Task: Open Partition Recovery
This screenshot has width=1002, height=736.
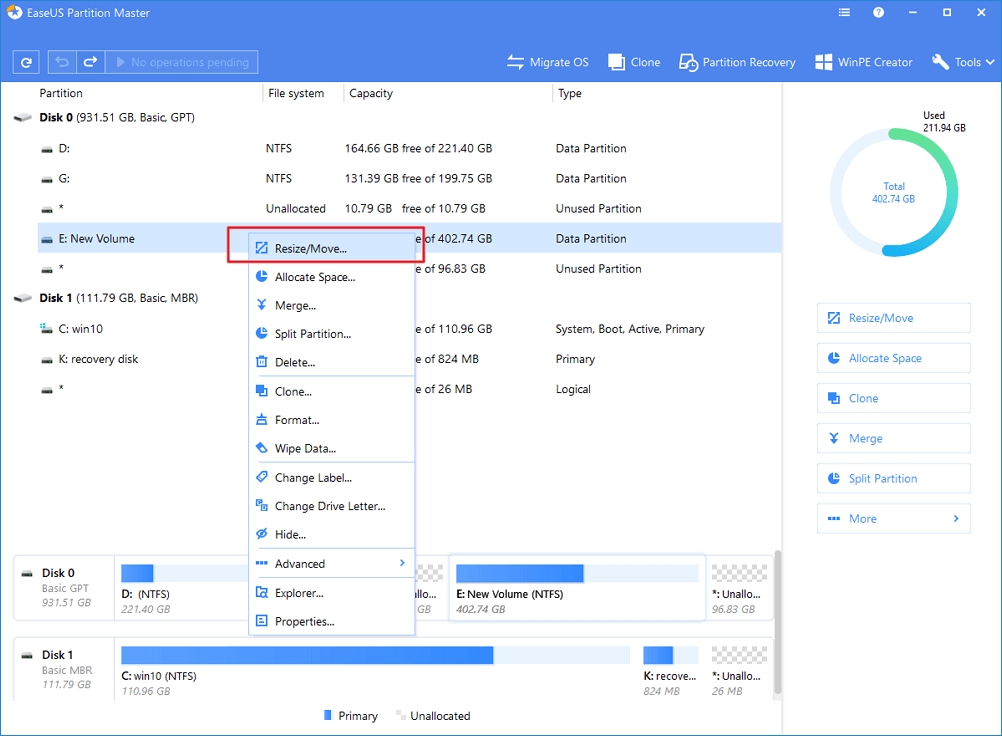Action: coord(737,62)
